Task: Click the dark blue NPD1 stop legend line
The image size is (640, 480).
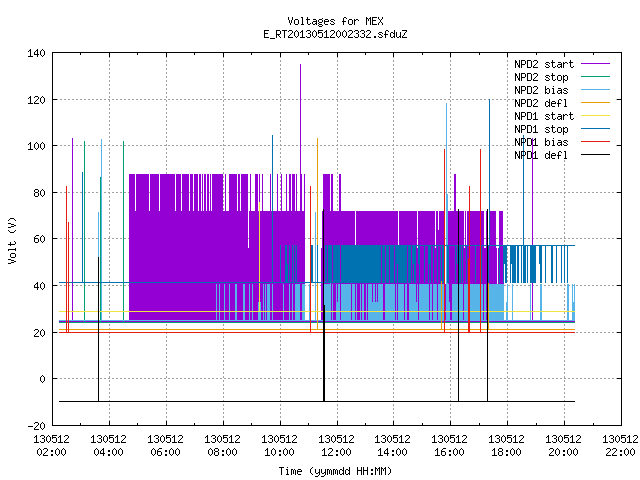Action: (595, 129)
